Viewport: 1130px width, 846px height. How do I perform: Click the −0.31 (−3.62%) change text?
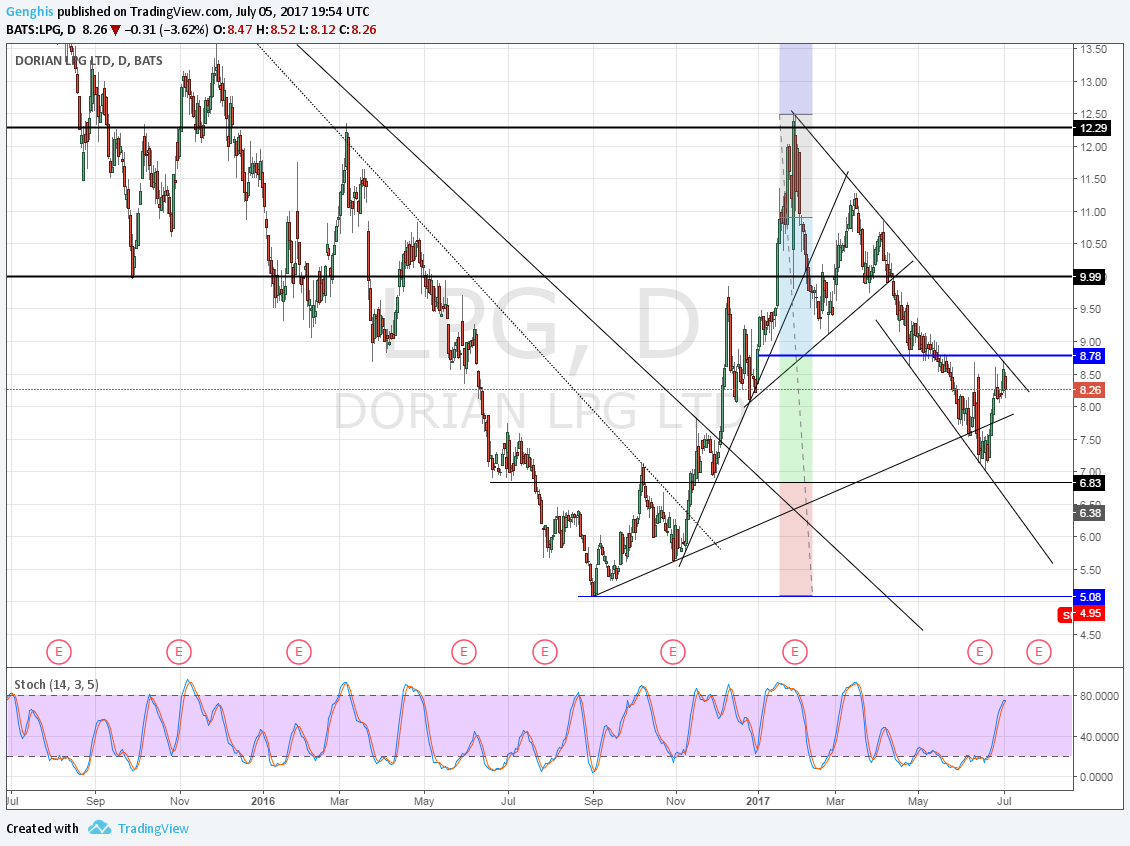pyautogui.click(x=165, y=30)
